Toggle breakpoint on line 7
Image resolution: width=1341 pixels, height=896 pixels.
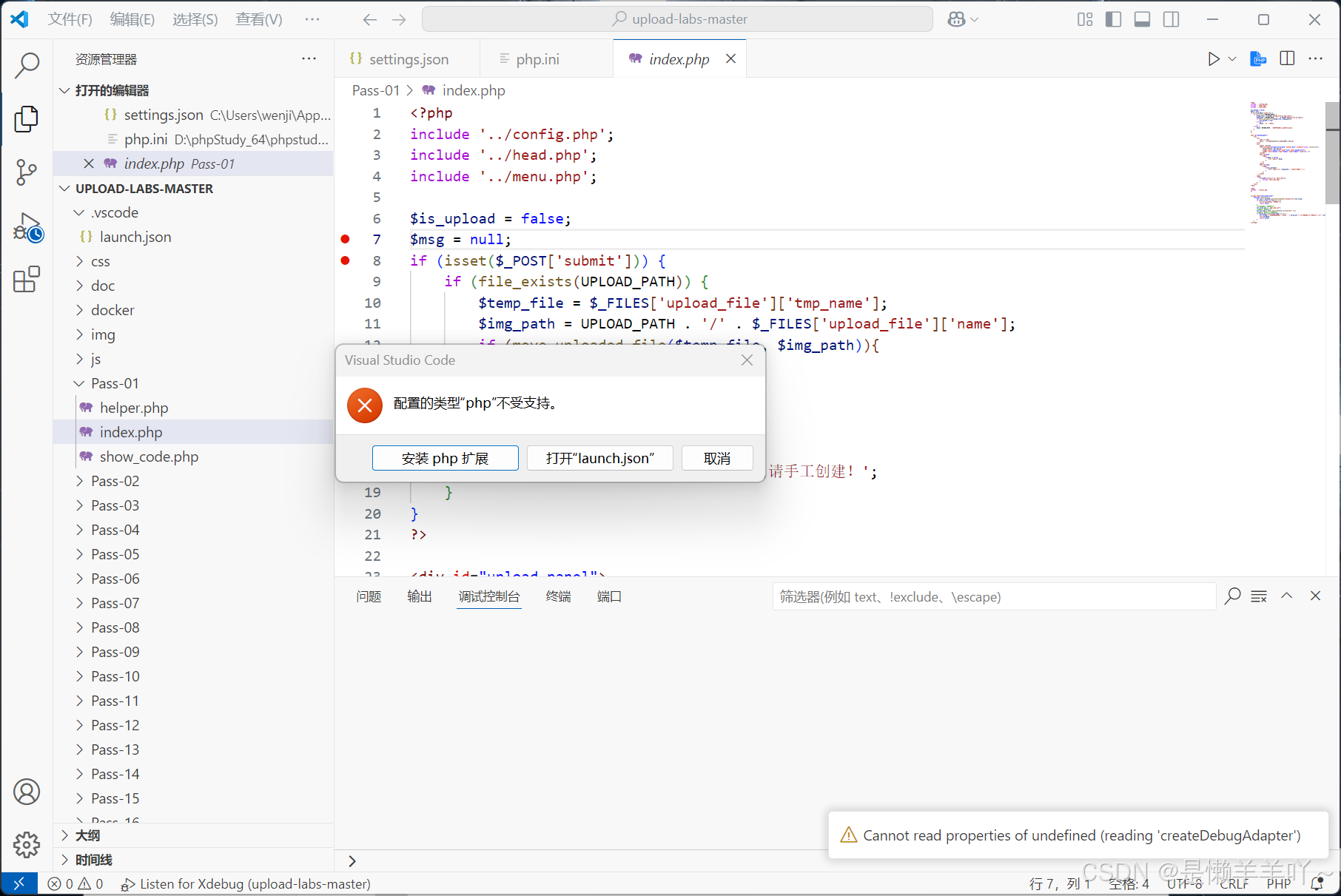[345, 239]
